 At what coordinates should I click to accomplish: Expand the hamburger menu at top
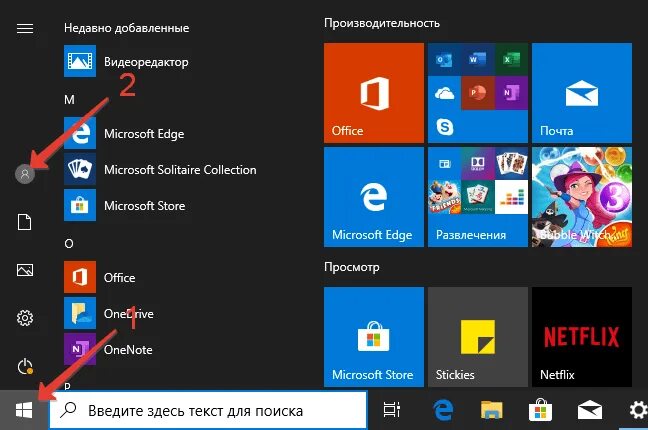pyautogui.click(x=25, y=28)
